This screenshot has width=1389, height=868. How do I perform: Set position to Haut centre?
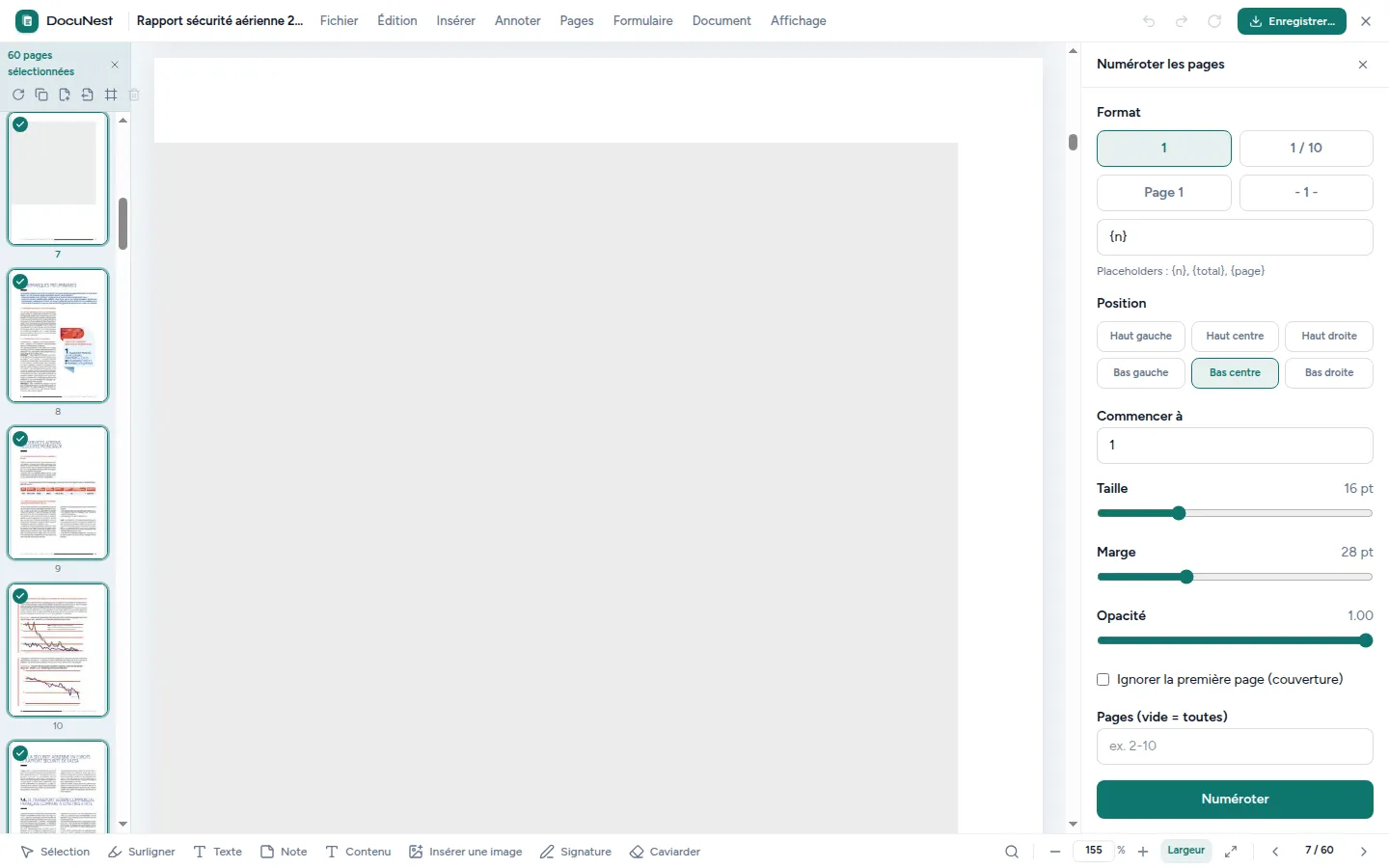click(1235, 337)
